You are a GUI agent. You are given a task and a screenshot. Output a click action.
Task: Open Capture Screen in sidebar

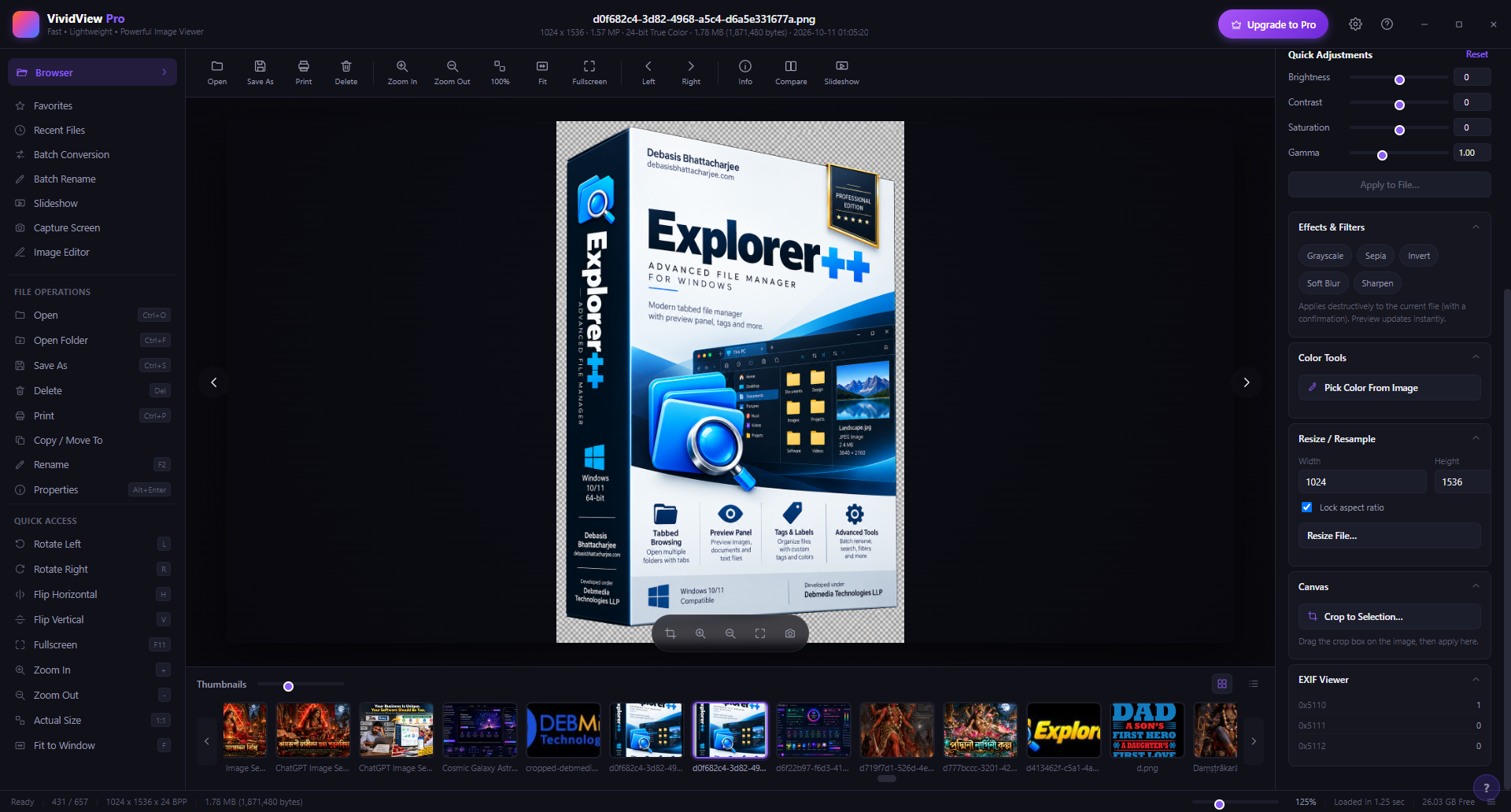[92, 227]
